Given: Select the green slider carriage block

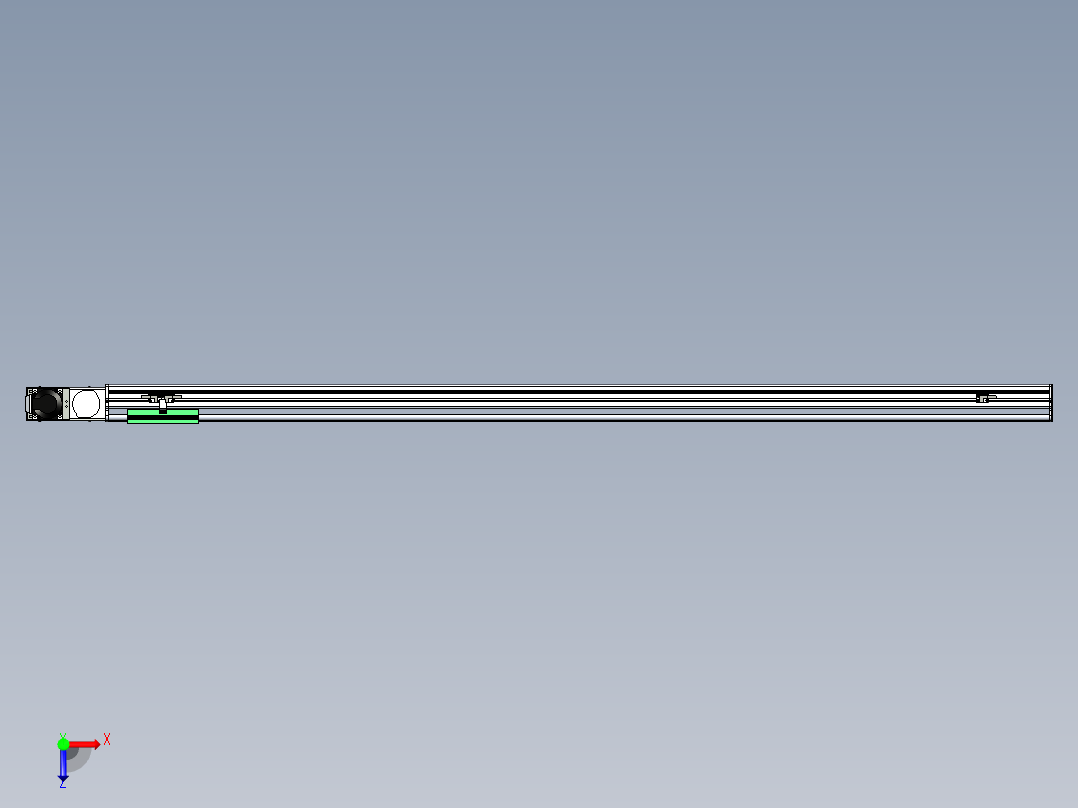Looking at the screenshot, I should 163,417.
